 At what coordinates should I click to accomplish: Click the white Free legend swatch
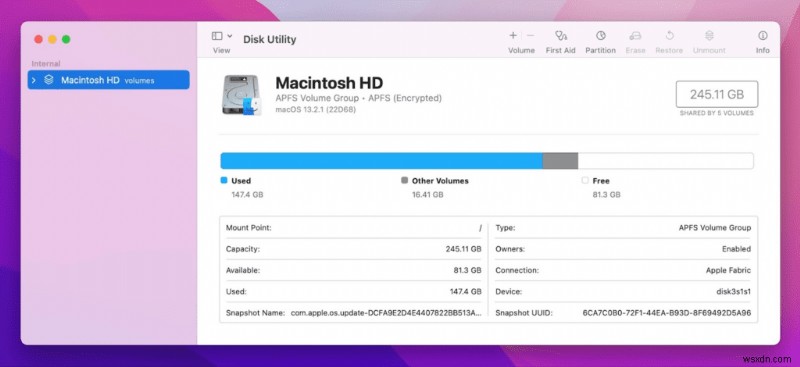coord(585,180)
